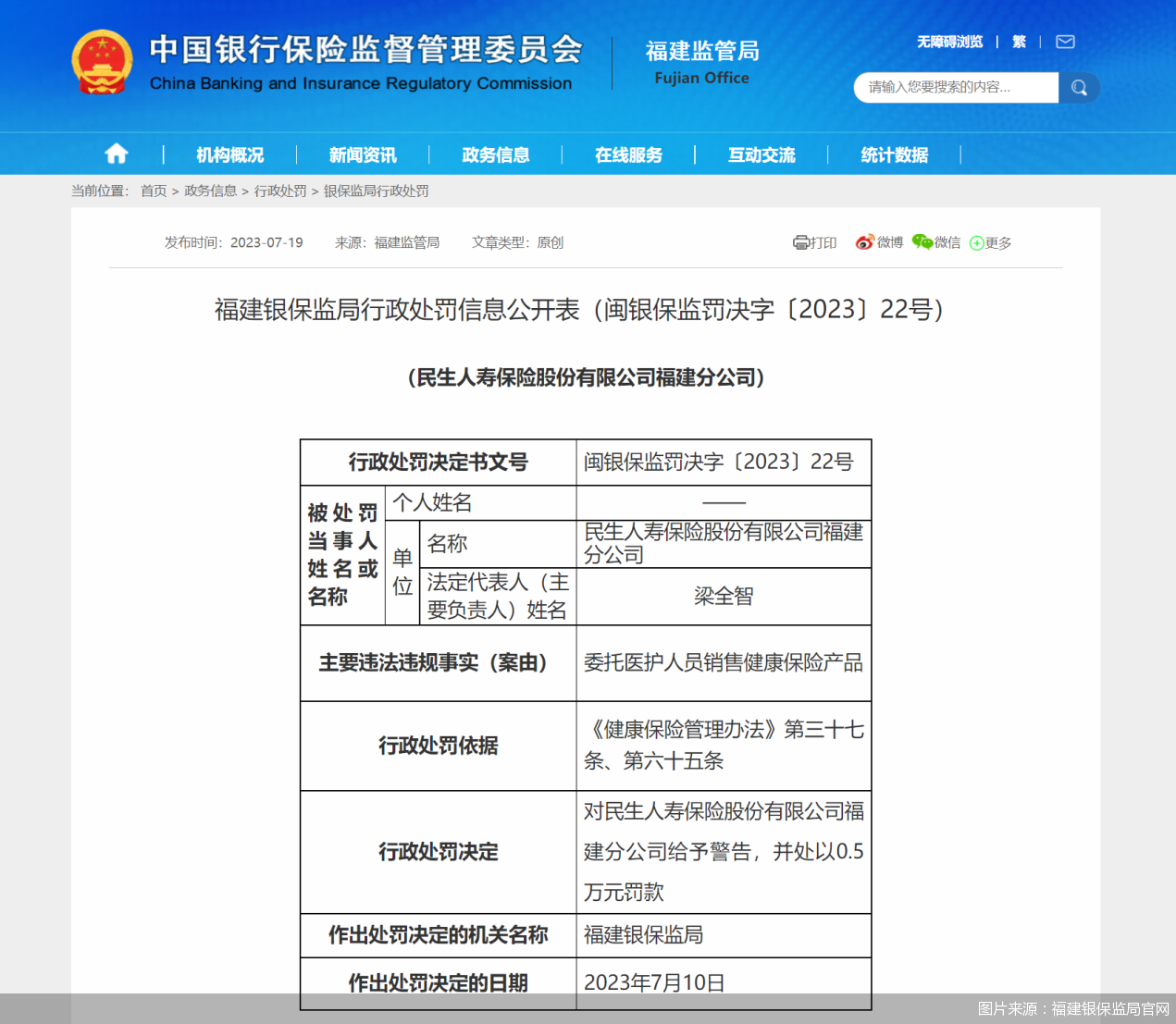Viewport: 1176px width, 1024px height.
Task: Click the 政务信息 breadcrumb link
Action: (211, 191)
